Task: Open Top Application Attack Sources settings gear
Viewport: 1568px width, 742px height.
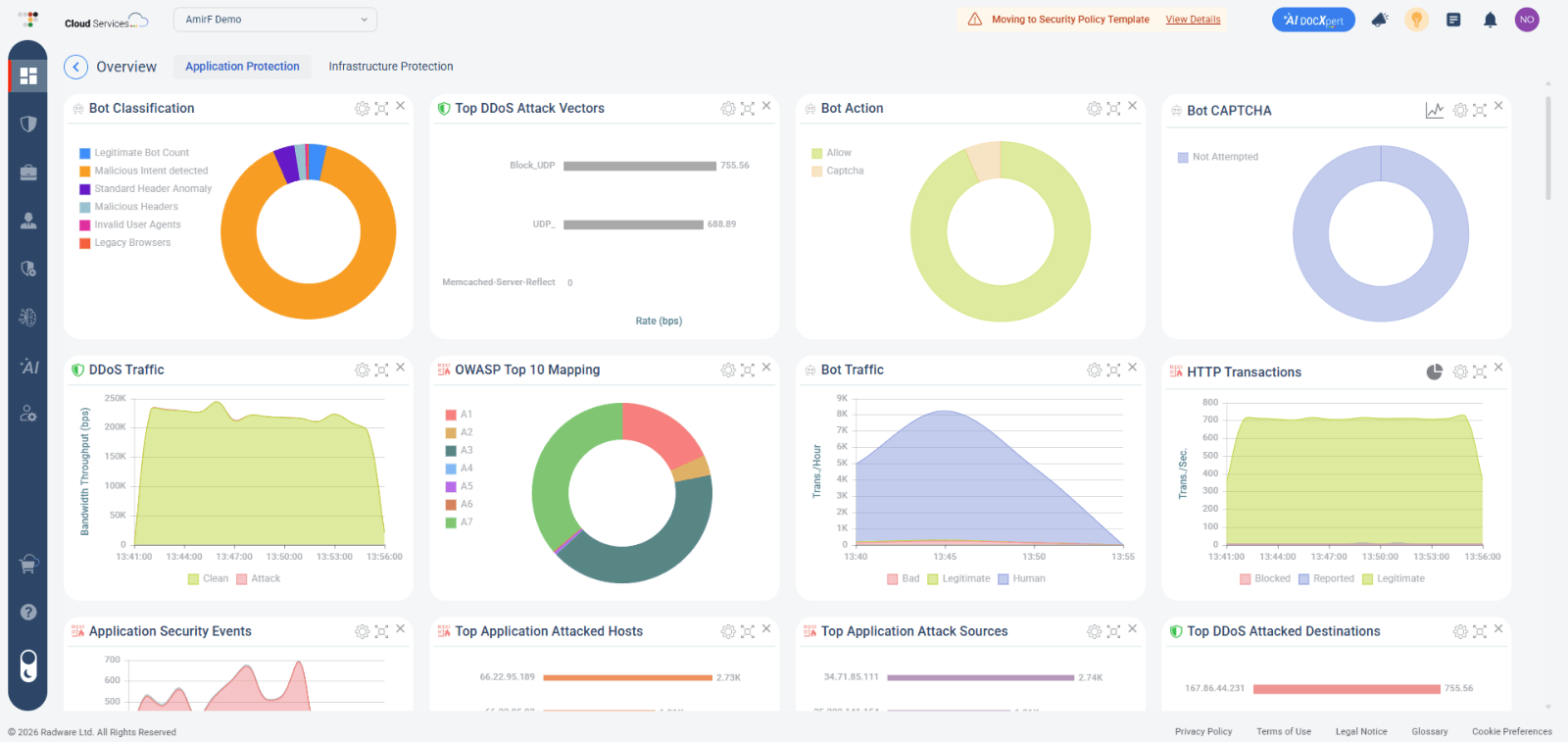Action: click(x=1094, y=632)
